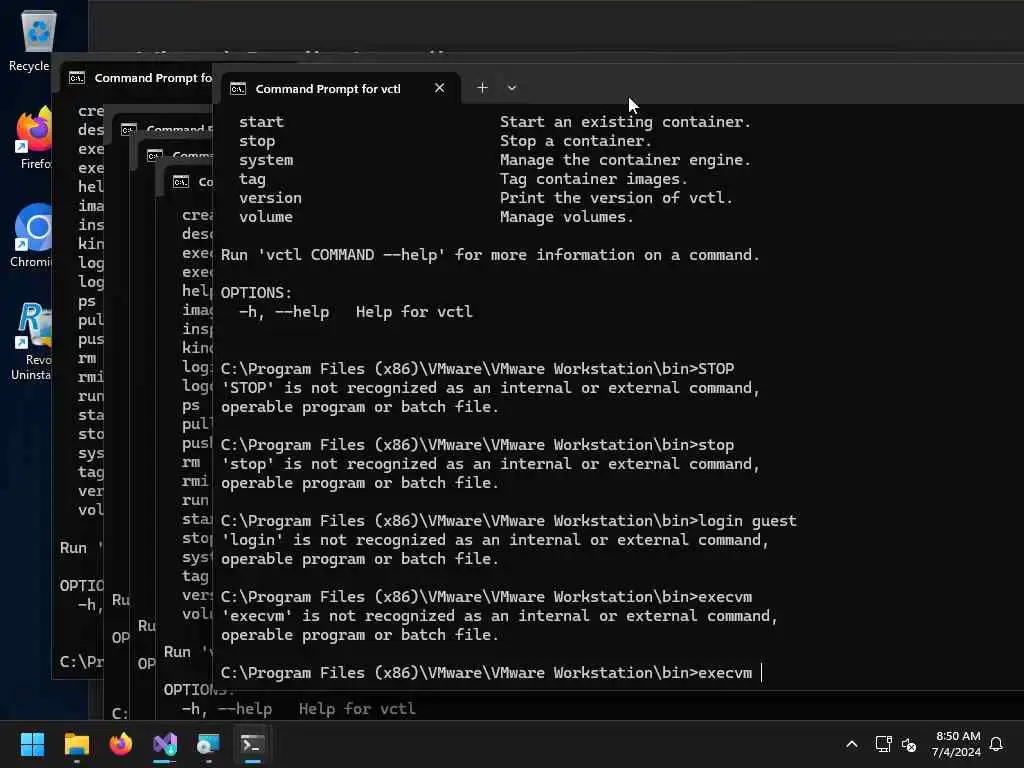1024x768 pixels.
Task: Click the prompt line ending with 'login guest'
Action: [x=509, y=520]
